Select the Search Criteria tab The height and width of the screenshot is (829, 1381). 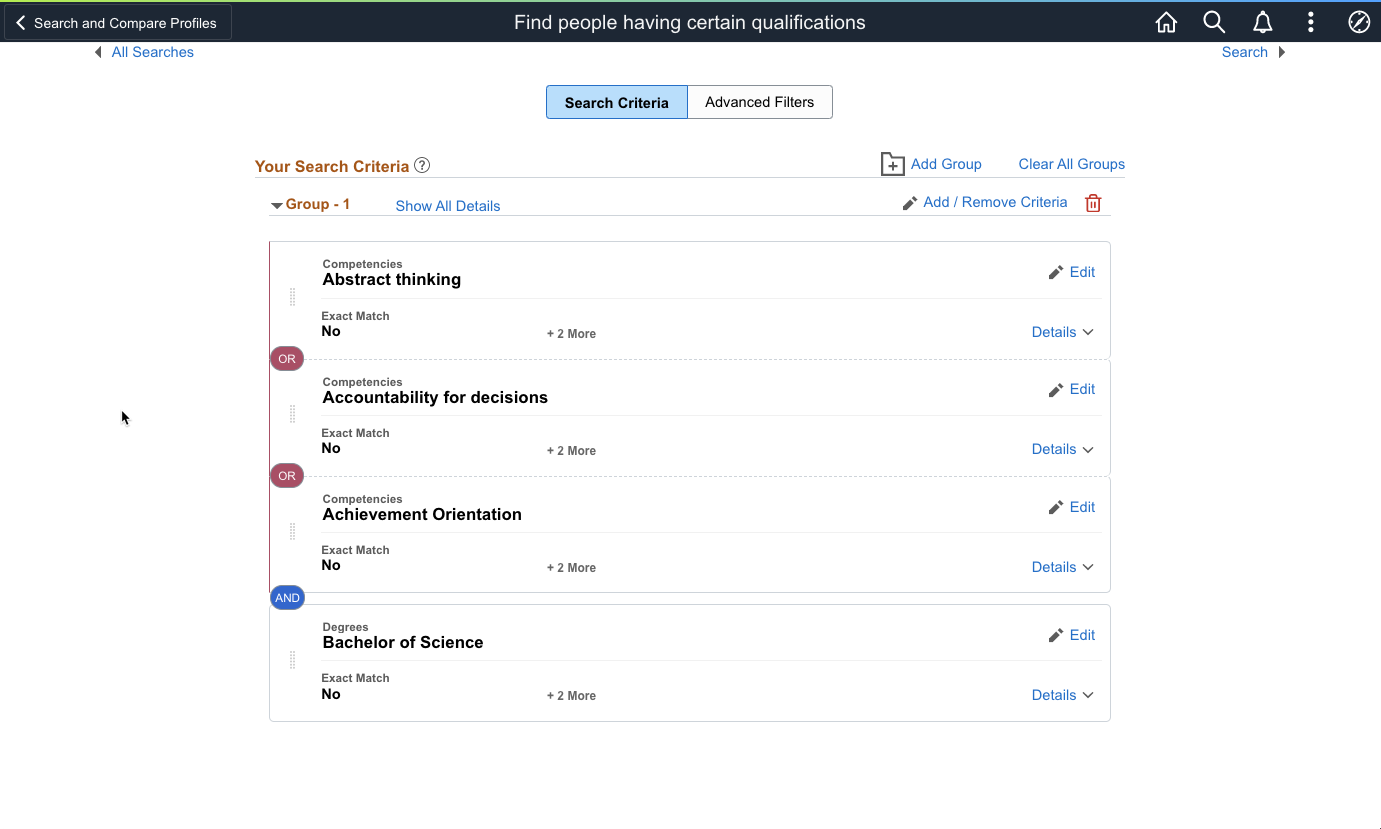coord(616,102)
